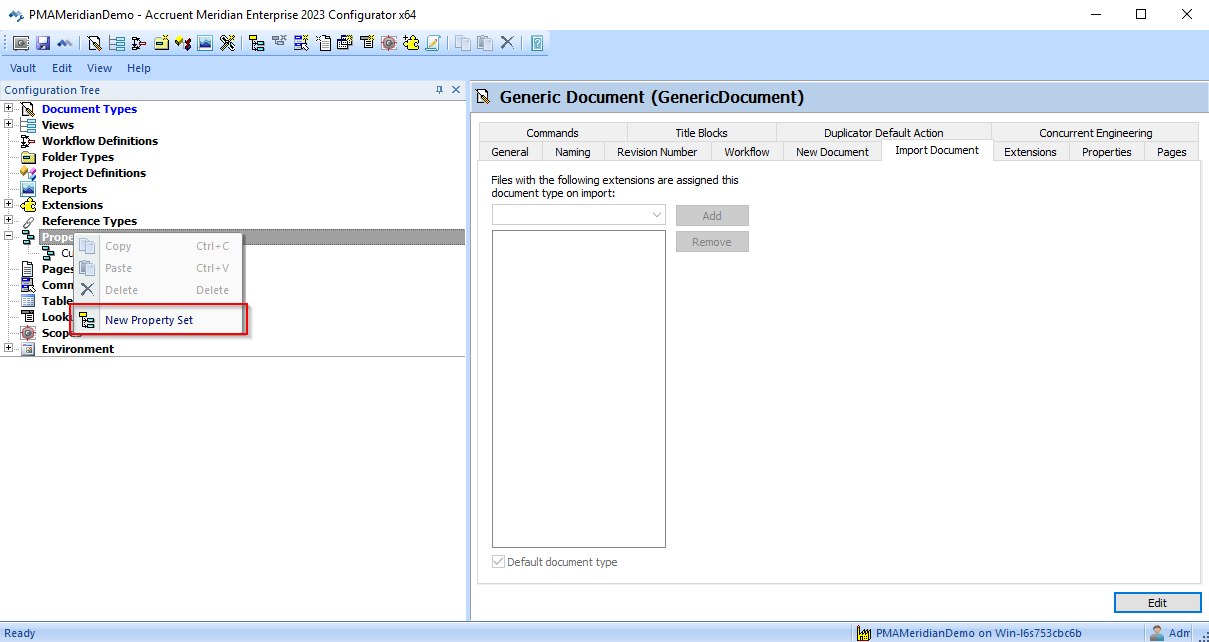Click the notepad with pencil toolbar icon
The width and height of the screenshot is (1209, 642).
432,43
